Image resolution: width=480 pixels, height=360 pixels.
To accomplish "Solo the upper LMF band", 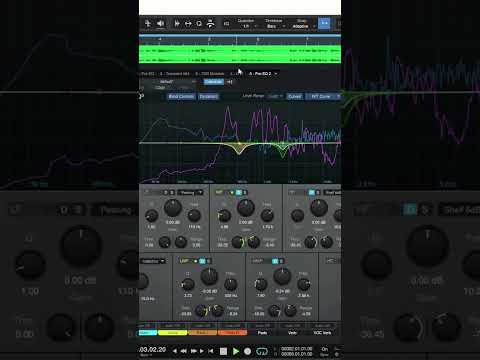I will point(245,193).
